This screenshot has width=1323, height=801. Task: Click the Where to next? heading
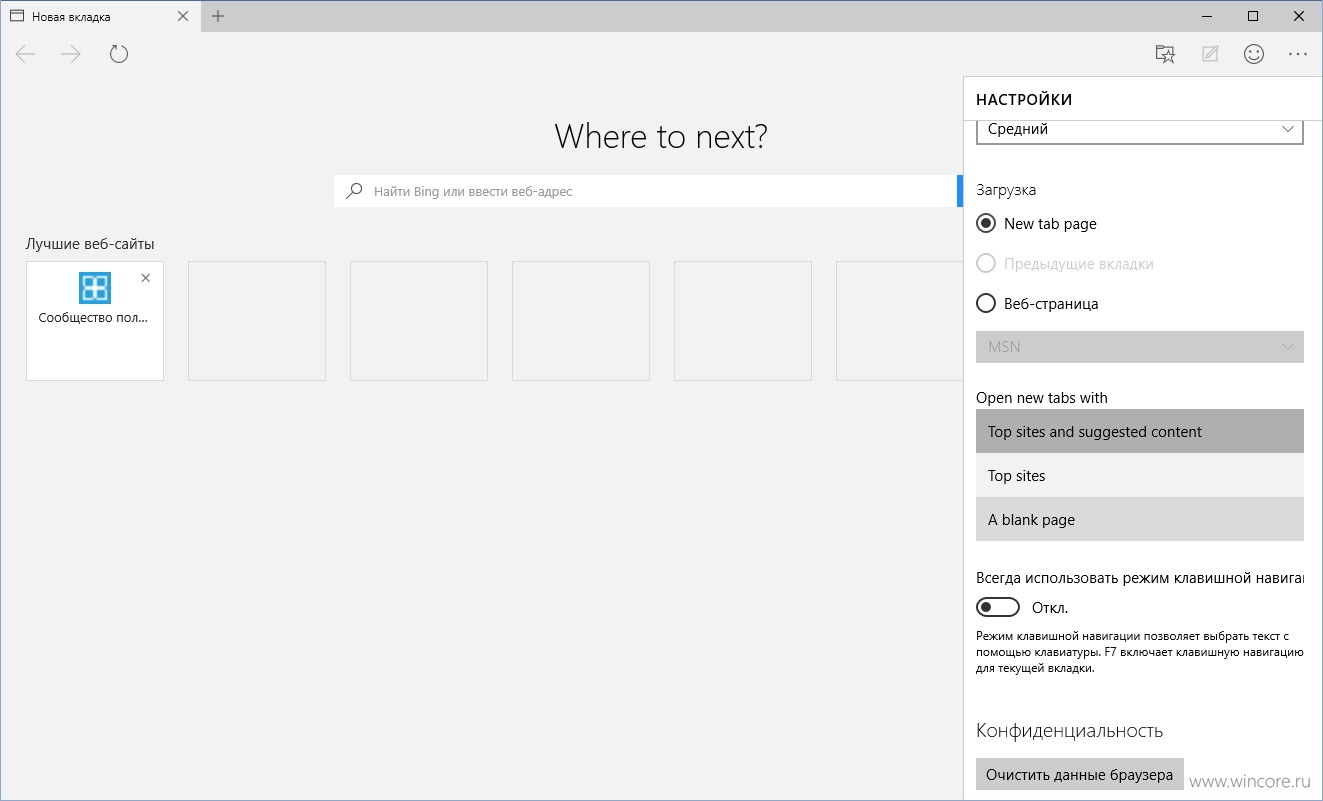pos(661,136)
